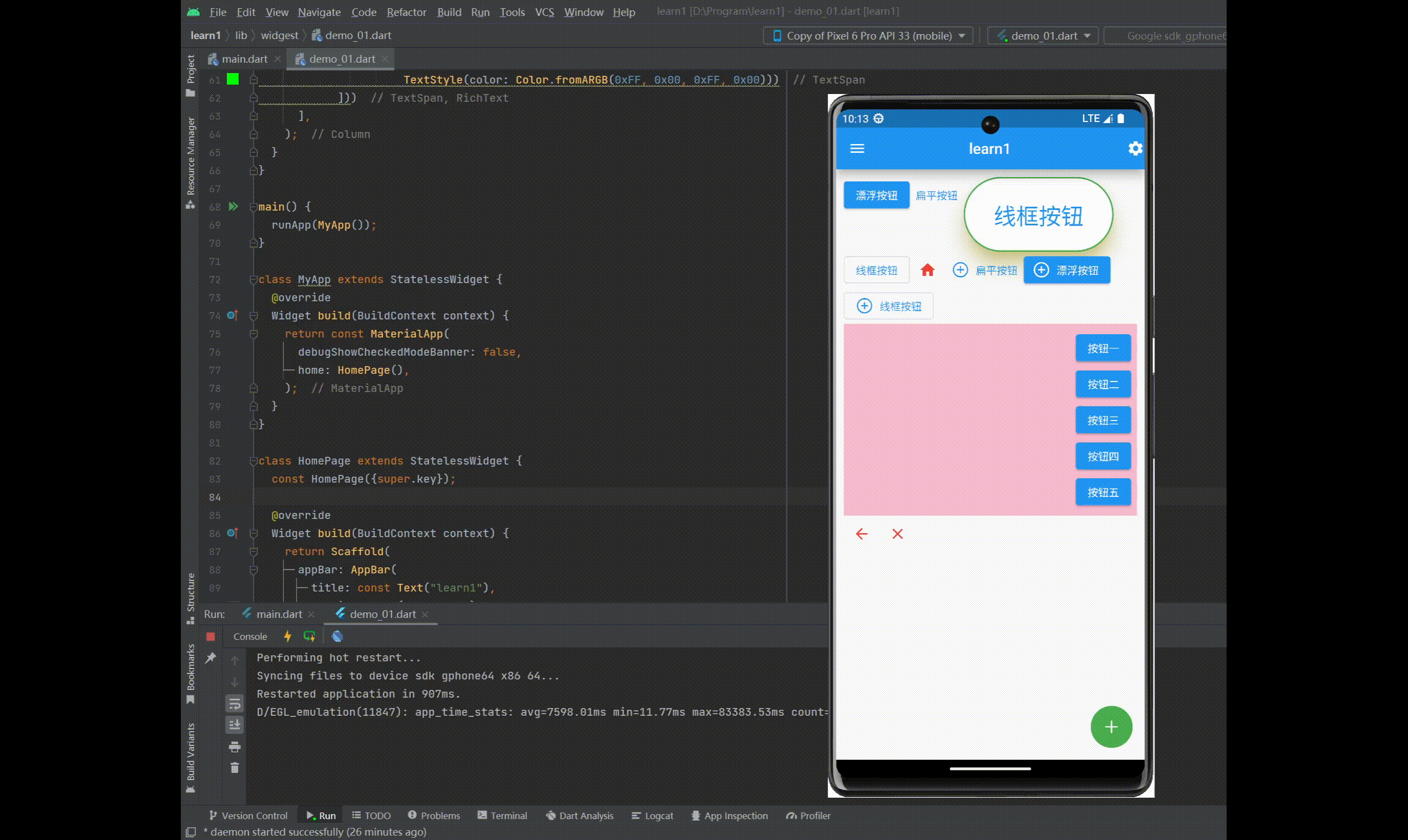Click the trash icon to clear console
Image resolution: width=1408 pixels, height=840 pixels.
[235, 768]
